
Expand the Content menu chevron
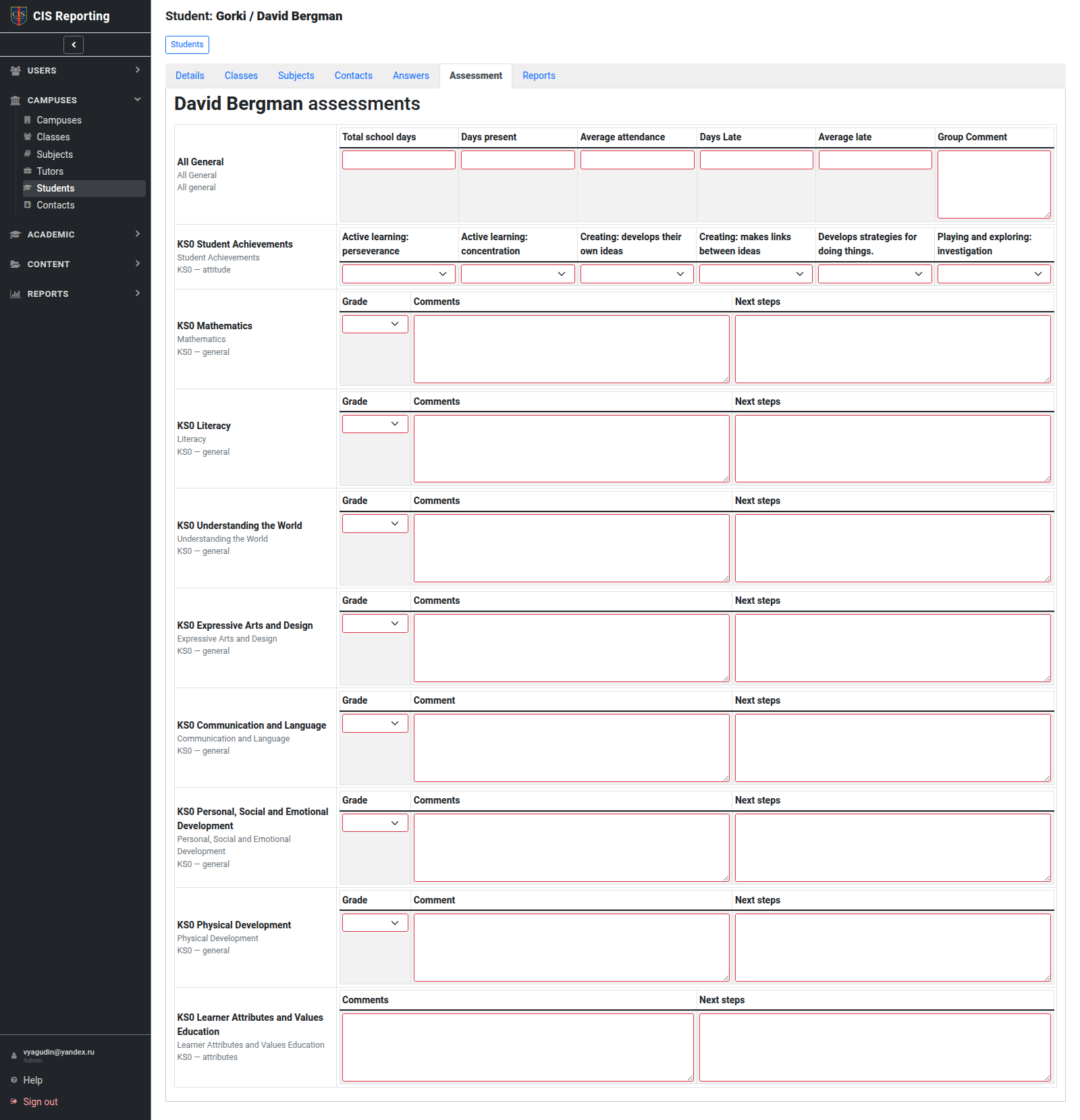[138, 264]
